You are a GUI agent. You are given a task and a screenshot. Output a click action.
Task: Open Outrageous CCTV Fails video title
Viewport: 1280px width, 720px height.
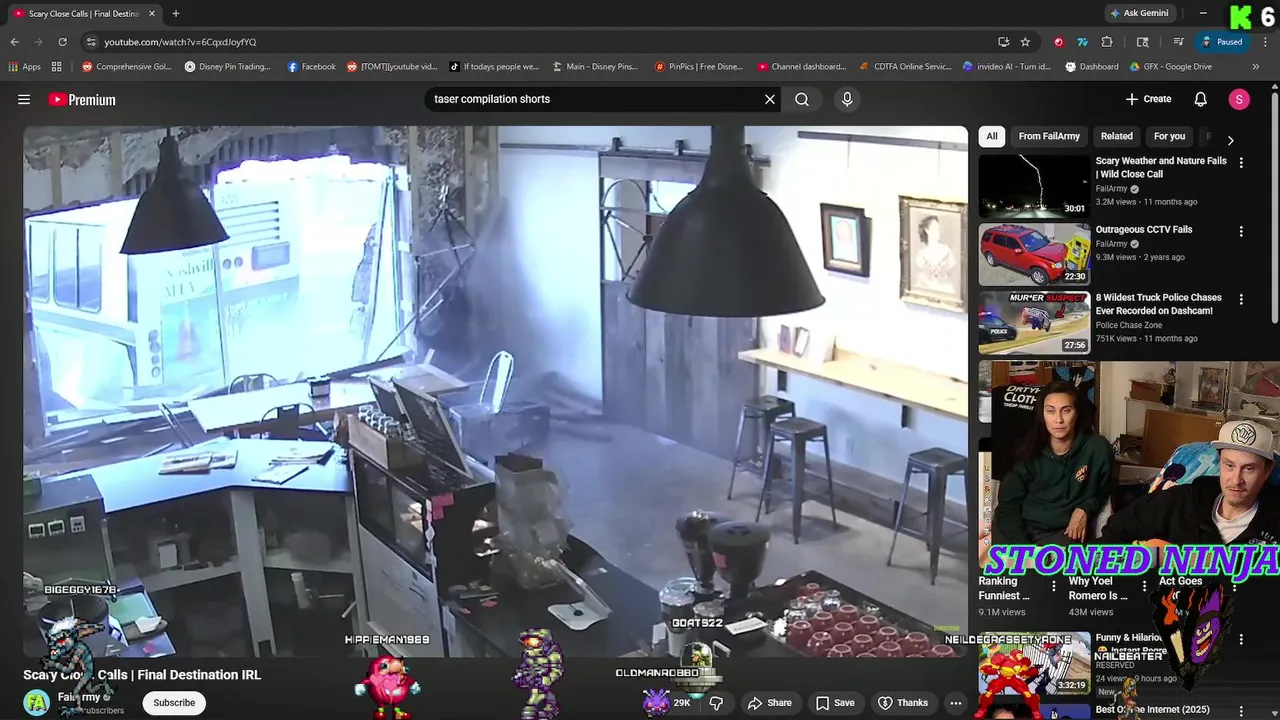pos(1144,230)
